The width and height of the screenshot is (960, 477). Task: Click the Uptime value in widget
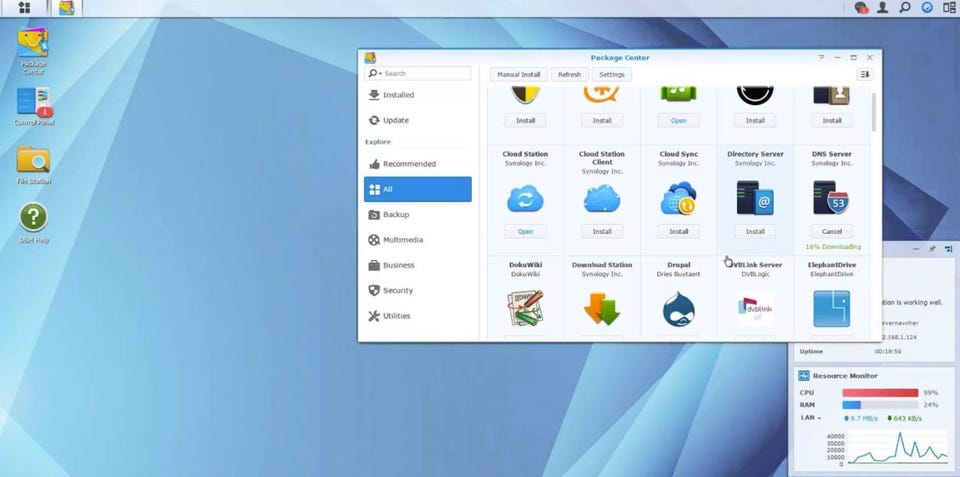point(887,351)
